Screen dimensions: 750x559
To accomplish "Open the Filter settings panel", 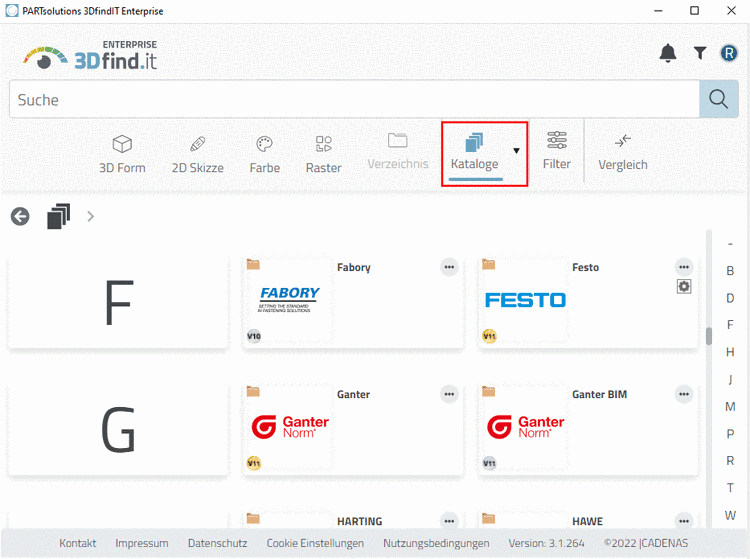I will pyautogui.click(x=557, y=151).
